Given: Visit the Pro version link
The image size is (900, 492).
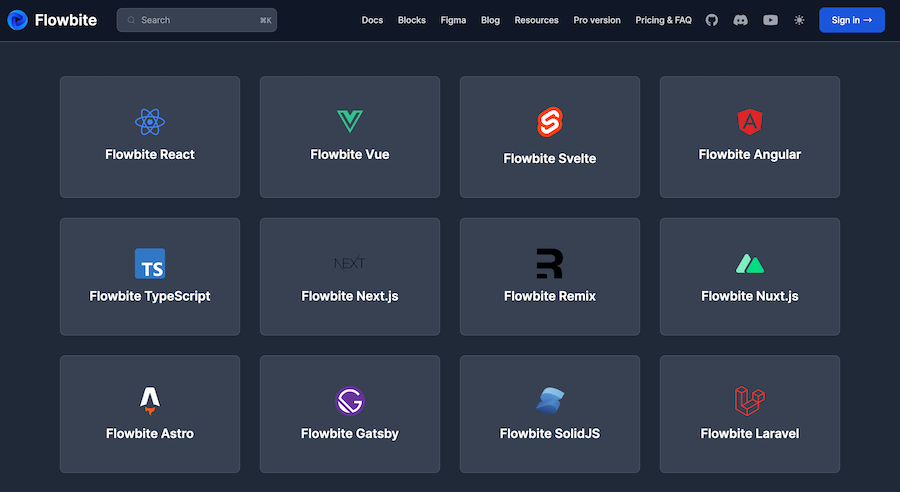Looking at the screenshot, I should tap(597, 20).
